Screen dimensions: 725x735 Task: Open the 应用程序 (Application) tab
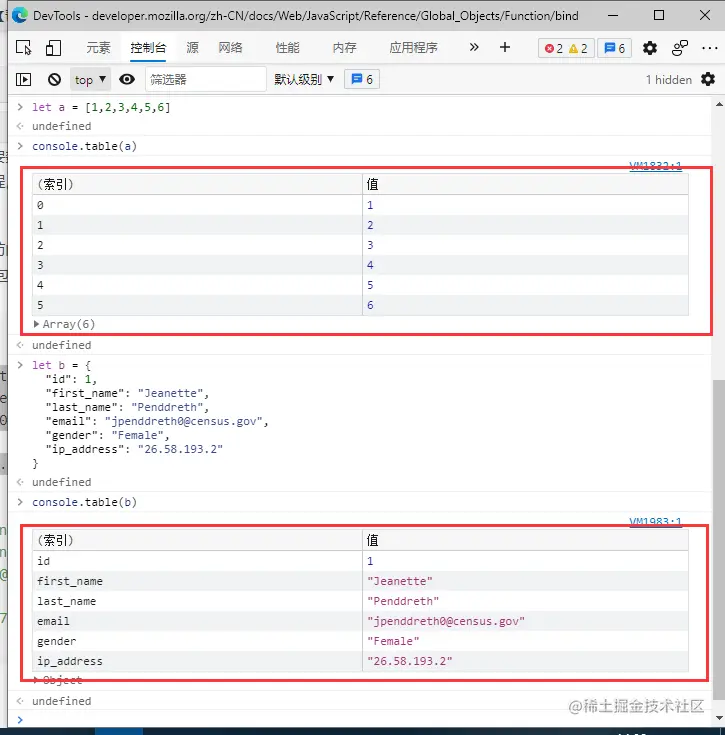click(413, 47)
